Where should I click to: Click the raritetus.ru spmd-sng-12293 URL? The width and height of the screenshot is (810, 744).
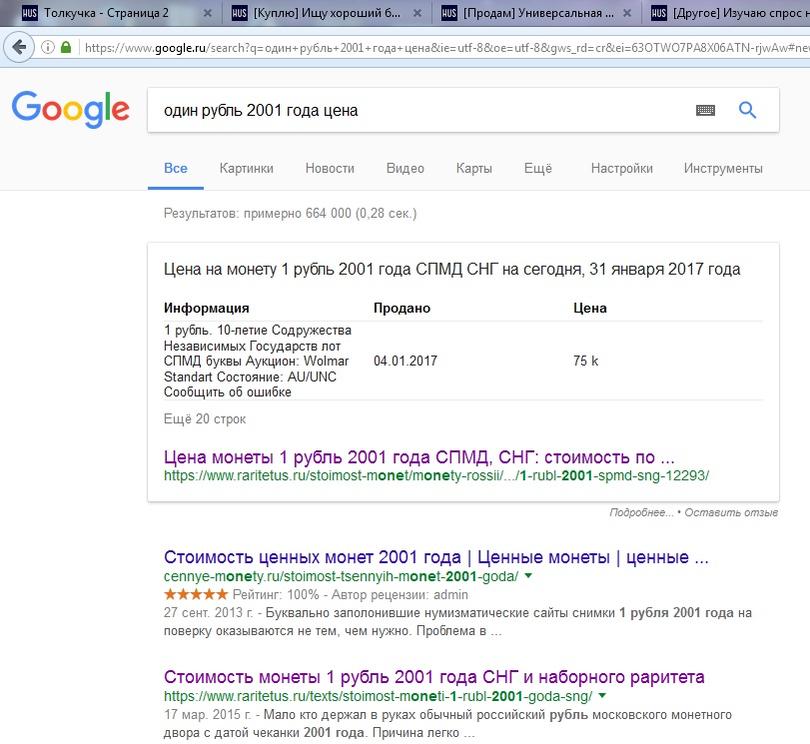point(436,476)
